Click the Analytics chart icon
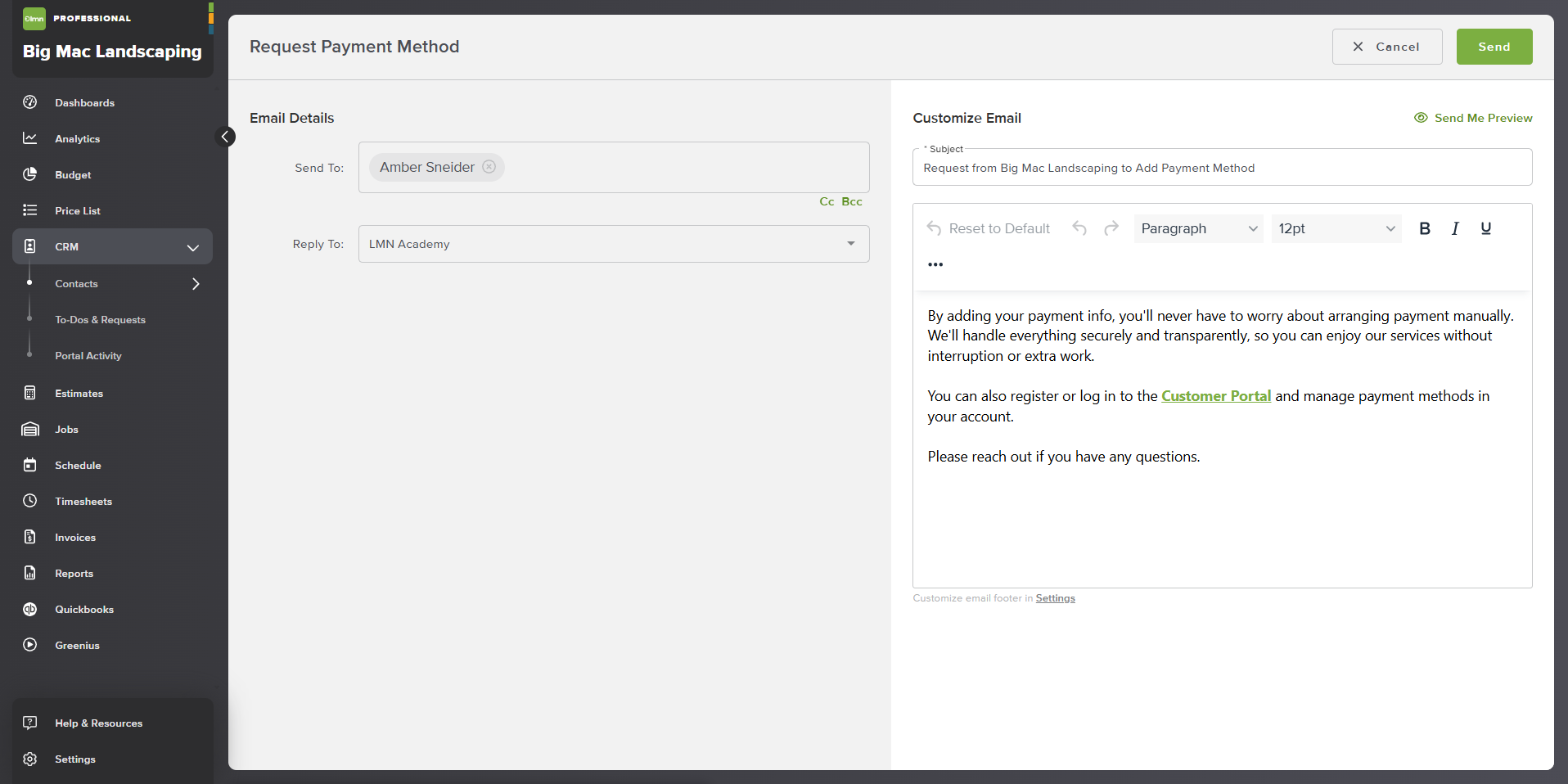Viewport: 1568px width, 784px height. coord(30,138)
